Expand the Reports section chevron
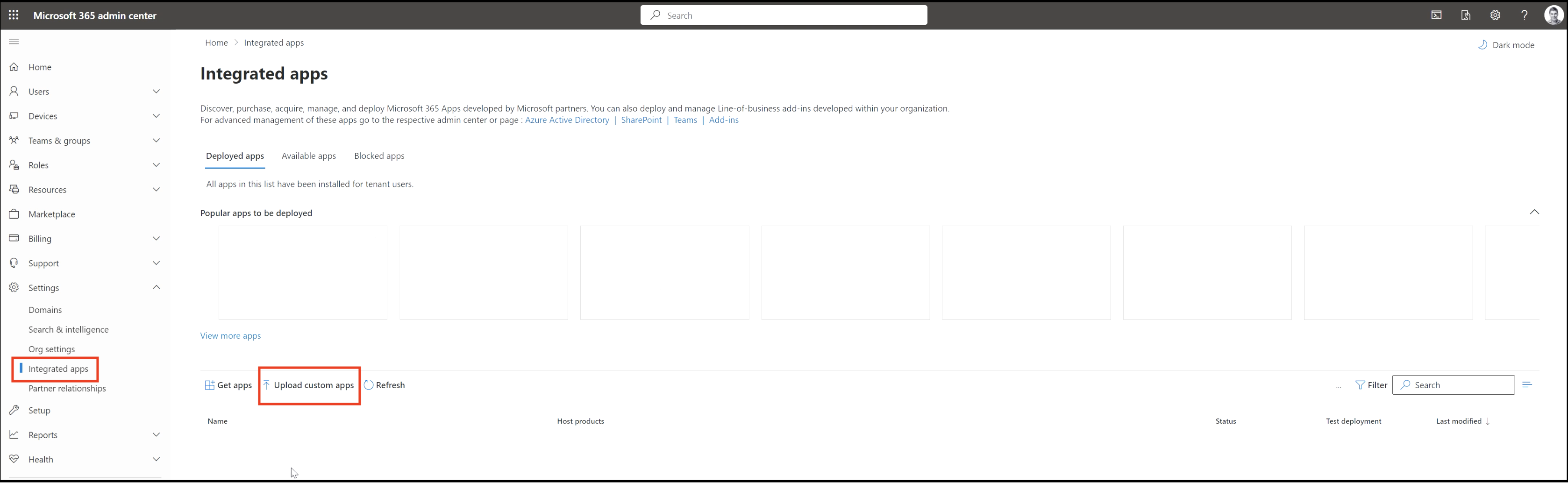1568x483 pixels. tap(157, 435)
